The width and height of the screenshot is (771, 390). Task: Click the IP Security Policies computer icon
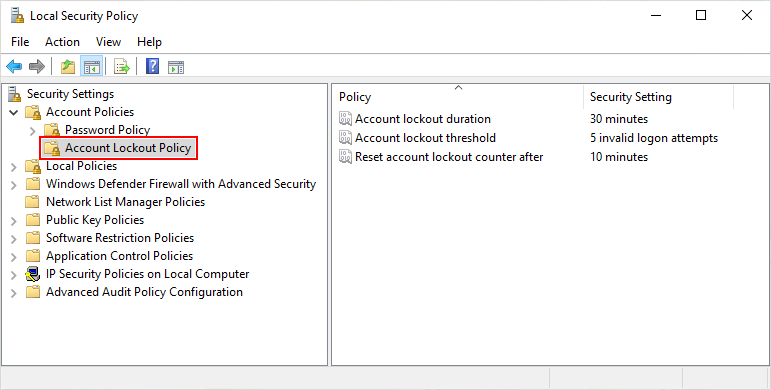pos(33,274)
